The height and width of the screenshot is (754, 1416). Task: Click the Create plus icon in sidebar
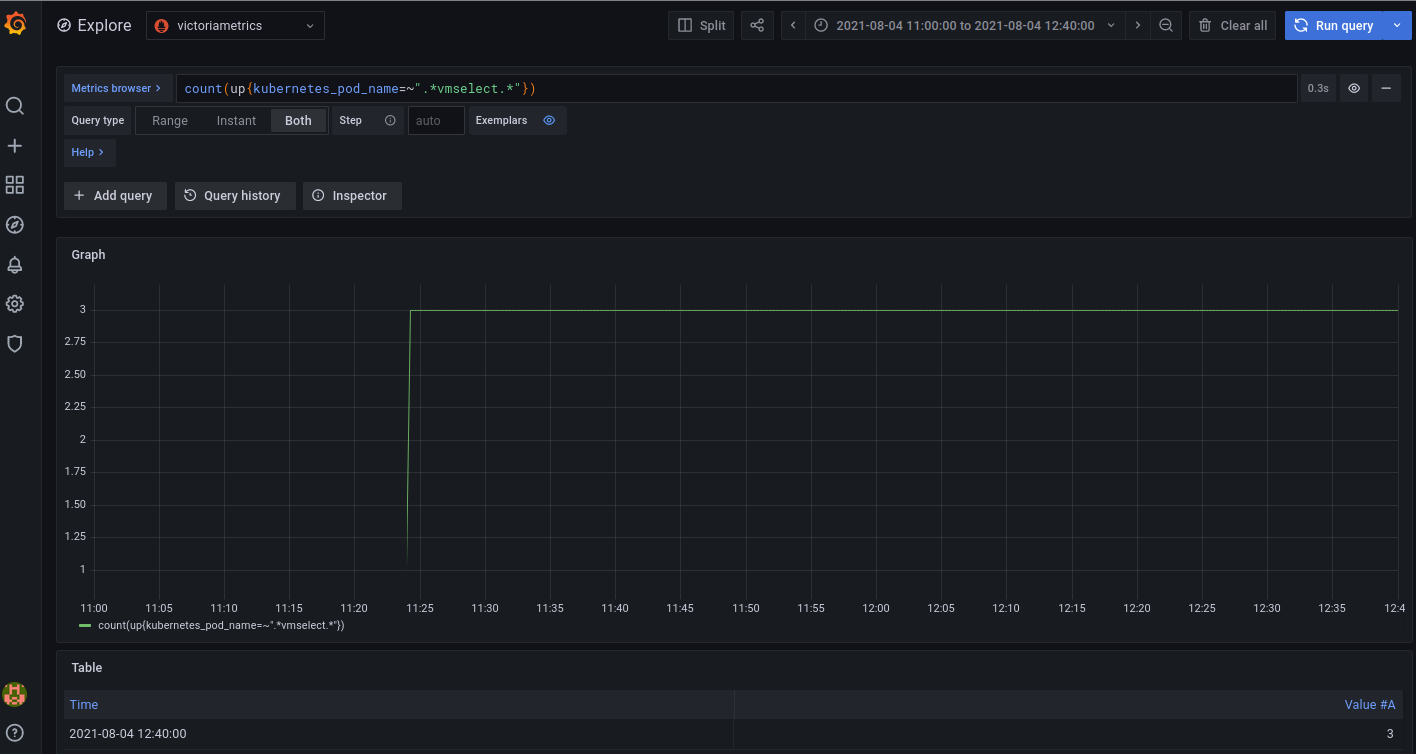click(x=15, y=146)
